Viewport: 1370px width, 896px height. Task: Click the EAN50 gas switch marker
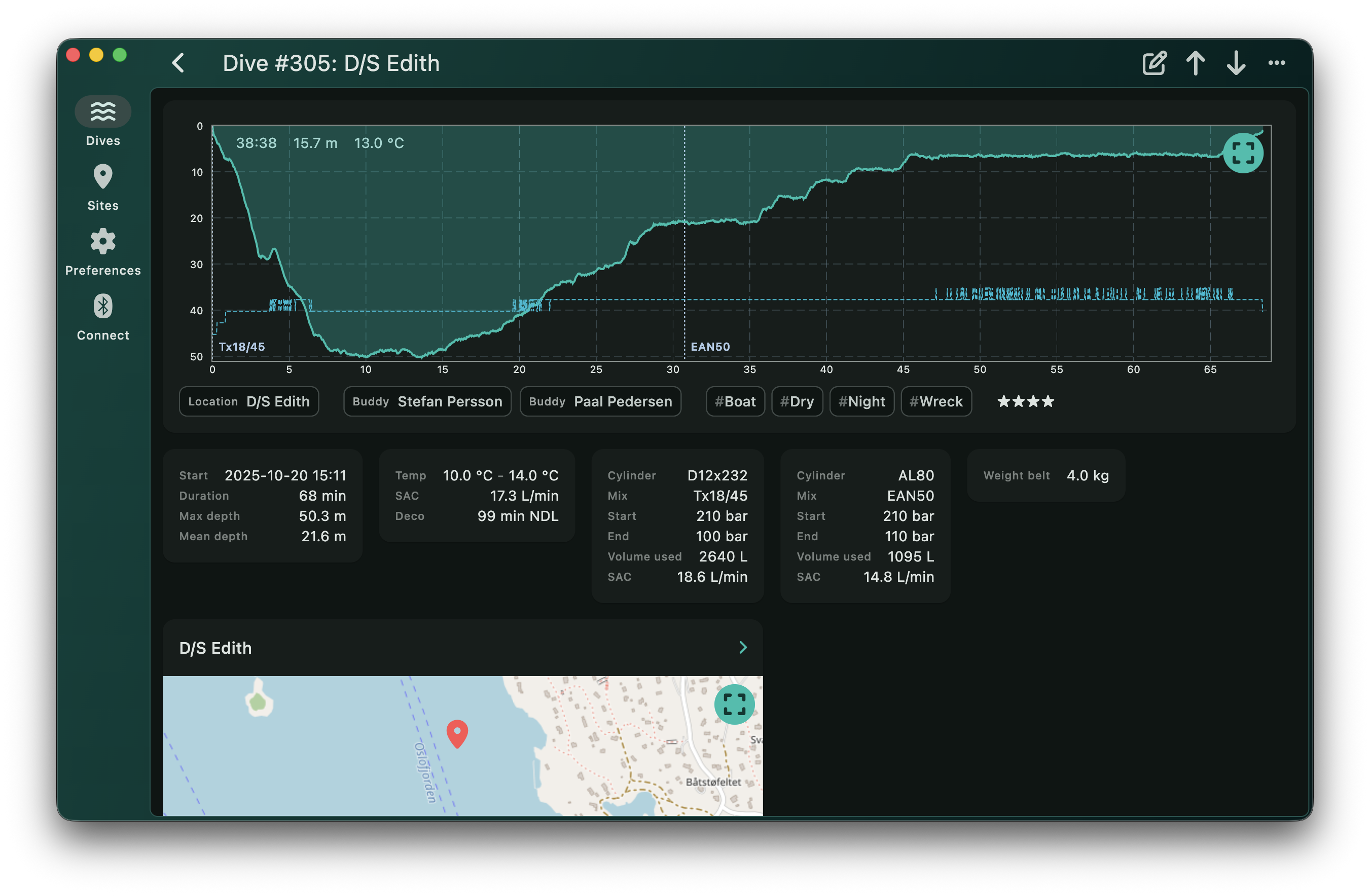[710, 347]
